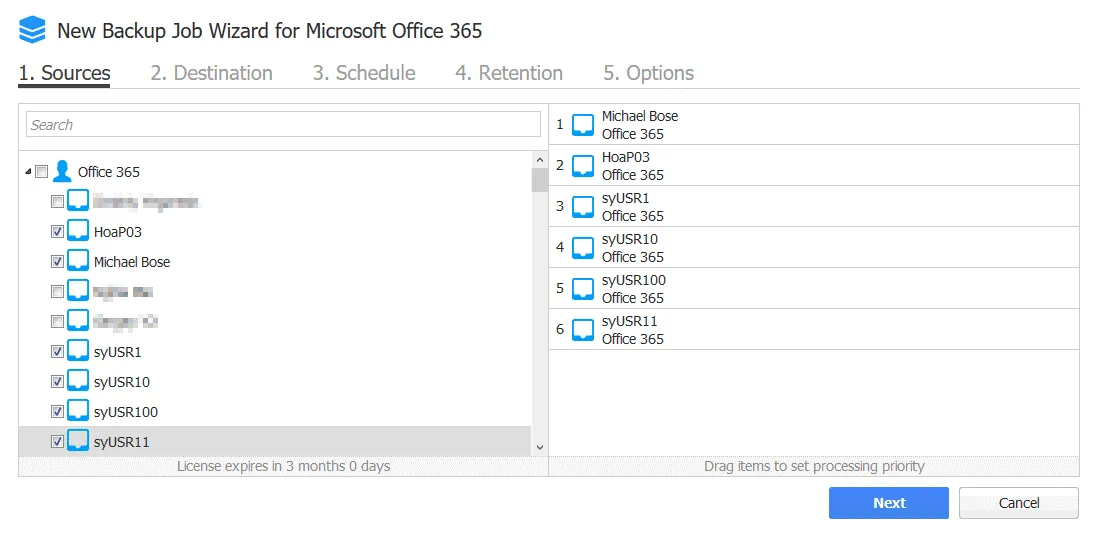Select the syUSR100 tree row label
The image size is (1098, 537).
pos(125,412)
